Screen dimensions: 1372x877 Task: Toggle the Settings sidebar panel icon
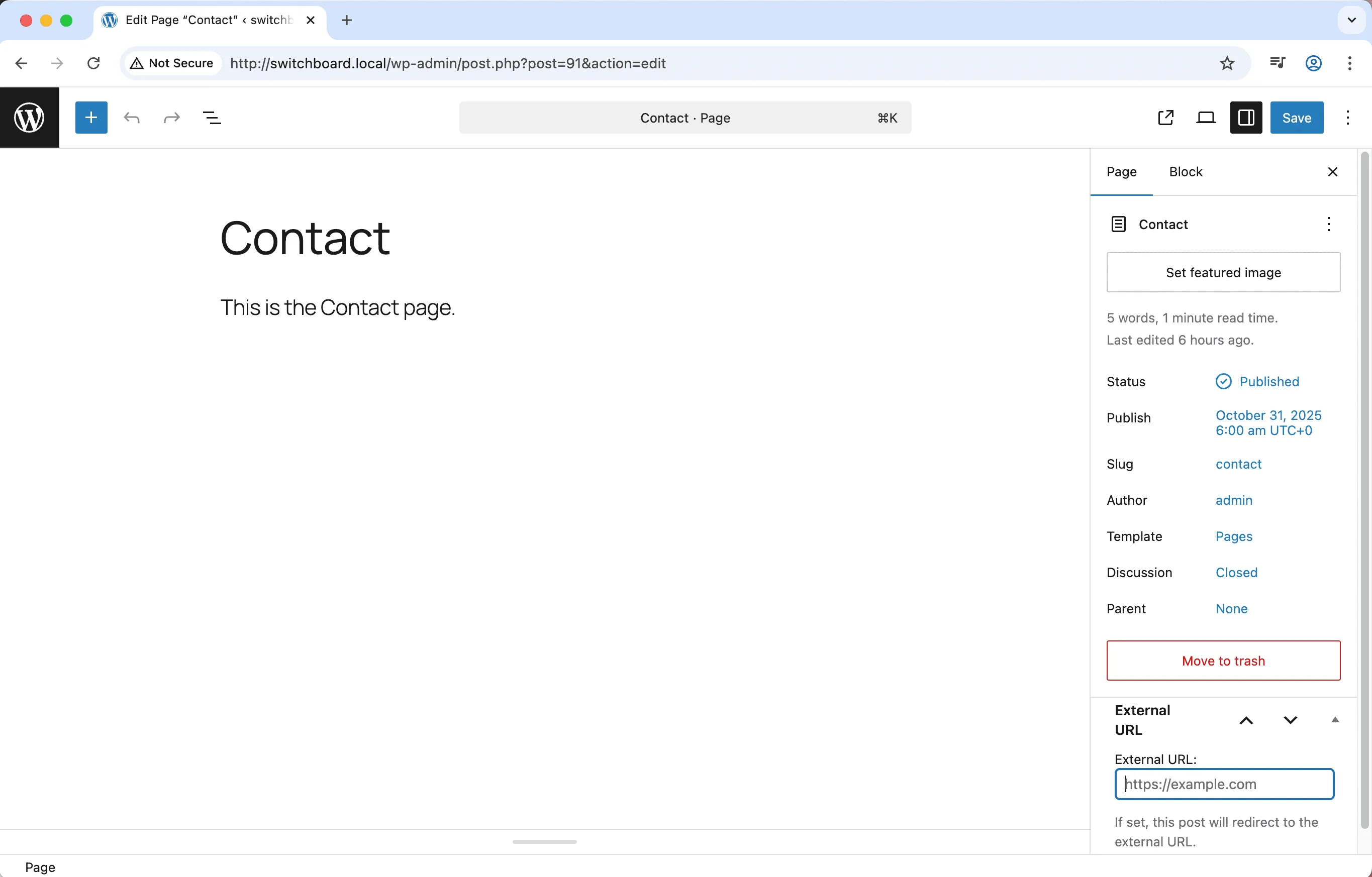pos(1246,118)
